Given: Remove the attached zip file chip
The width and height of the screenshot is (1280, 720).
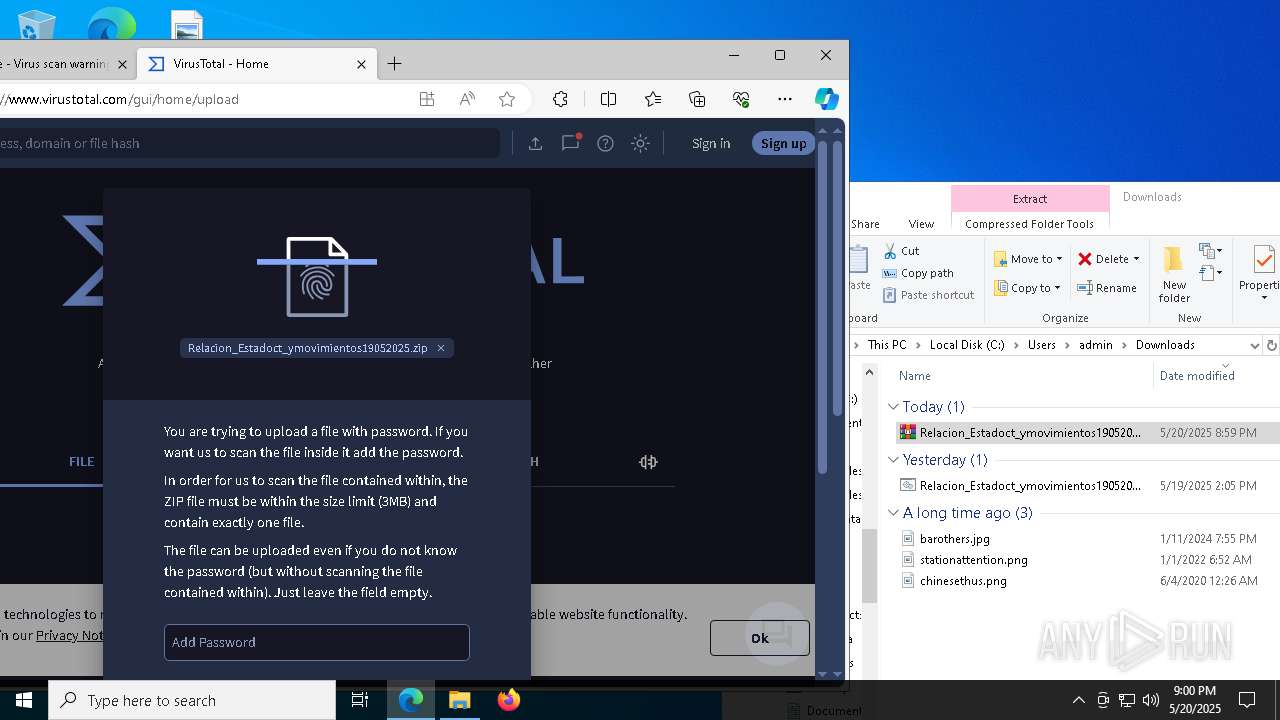Looking at the screenshot, I should click(440, 348).
